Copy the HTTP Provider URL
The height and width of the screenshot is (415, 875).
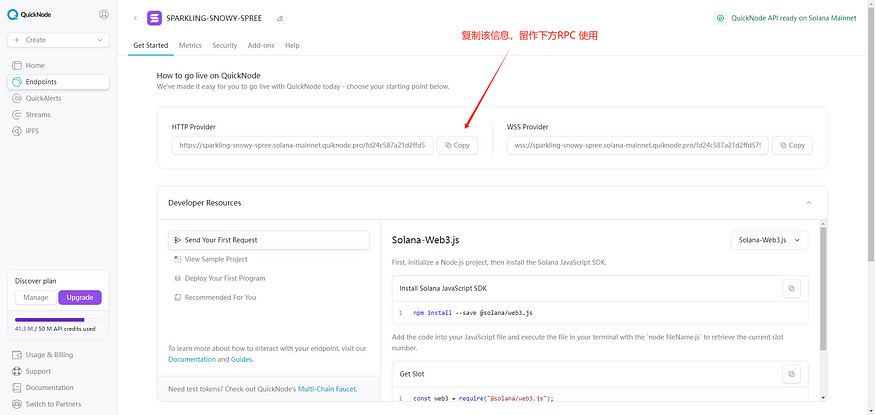457,145
